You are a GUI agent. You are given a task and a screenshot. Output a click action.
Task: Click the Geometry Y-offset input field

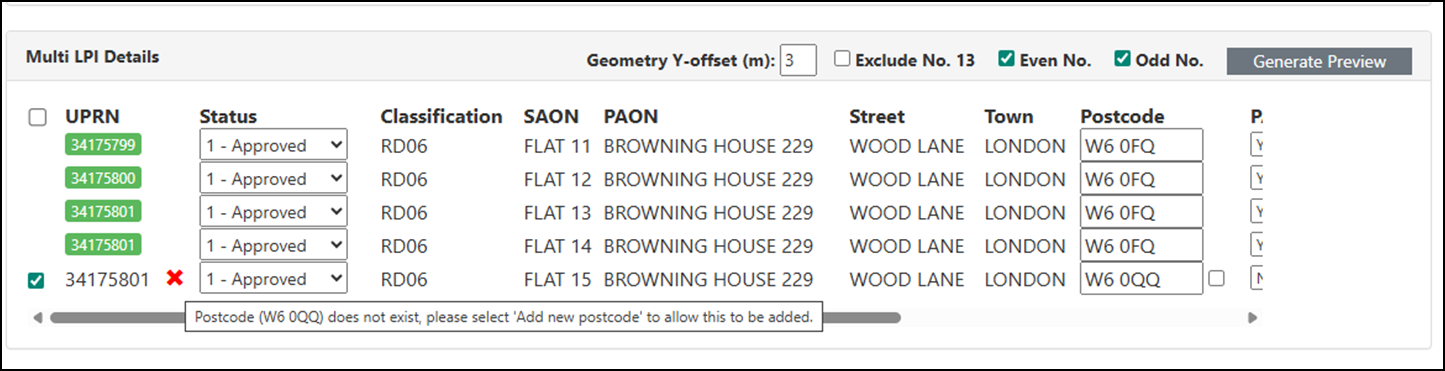pyautogui.click(x=798, y=60)
